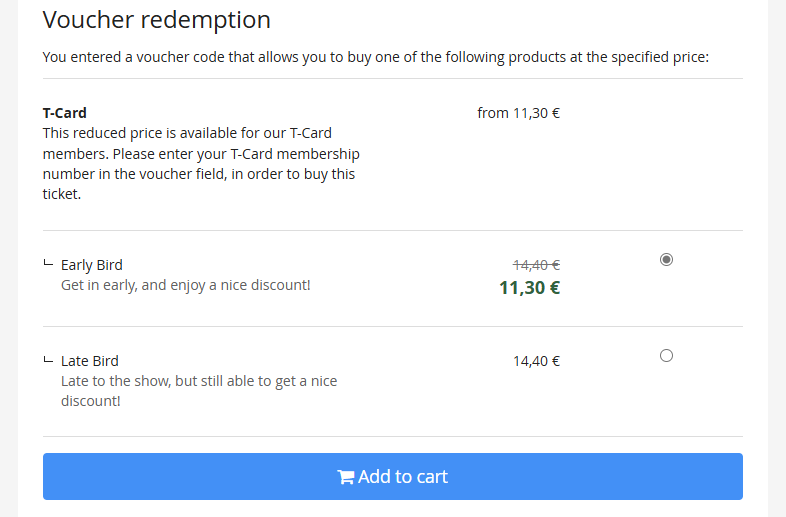Image resolution: width=786 pixels, height=517 pixels.
Task: Select the Early Bird radio button
Action: coord(667,259)
